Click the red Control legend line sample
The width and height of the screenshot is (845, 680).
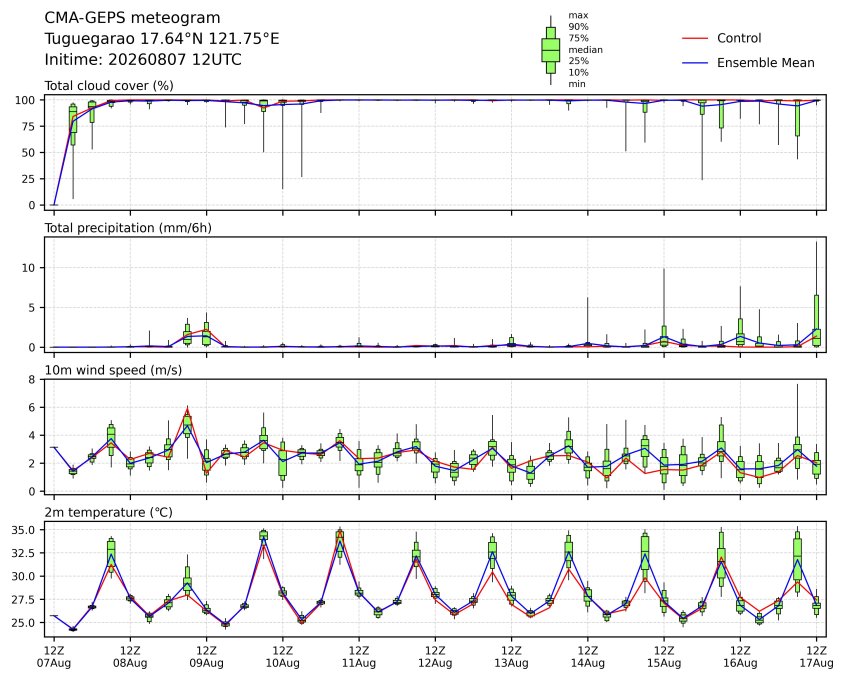coord(695,39)
